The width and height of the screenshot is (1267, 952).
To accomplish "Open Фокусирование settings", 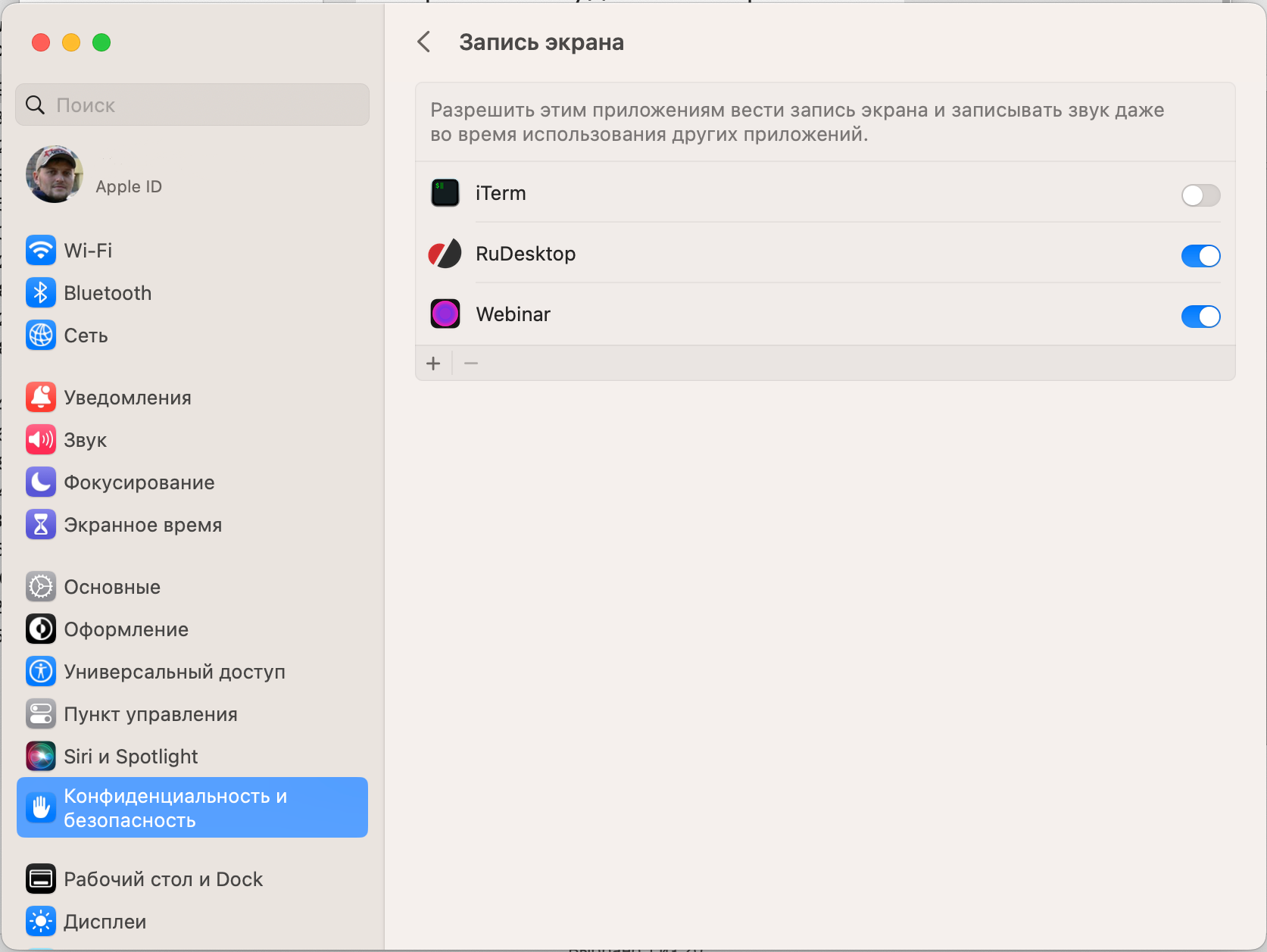I will [192, 482].
